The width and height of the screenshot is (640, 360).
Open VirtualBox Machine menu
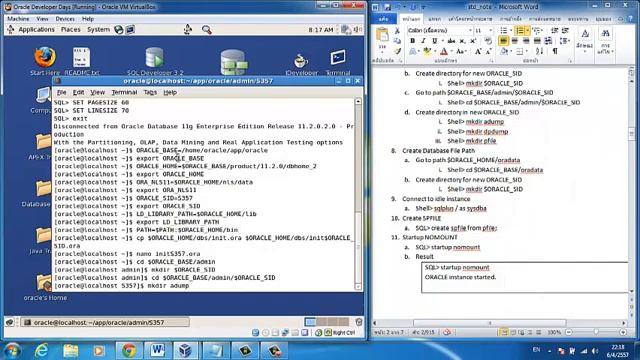[18, 19]
